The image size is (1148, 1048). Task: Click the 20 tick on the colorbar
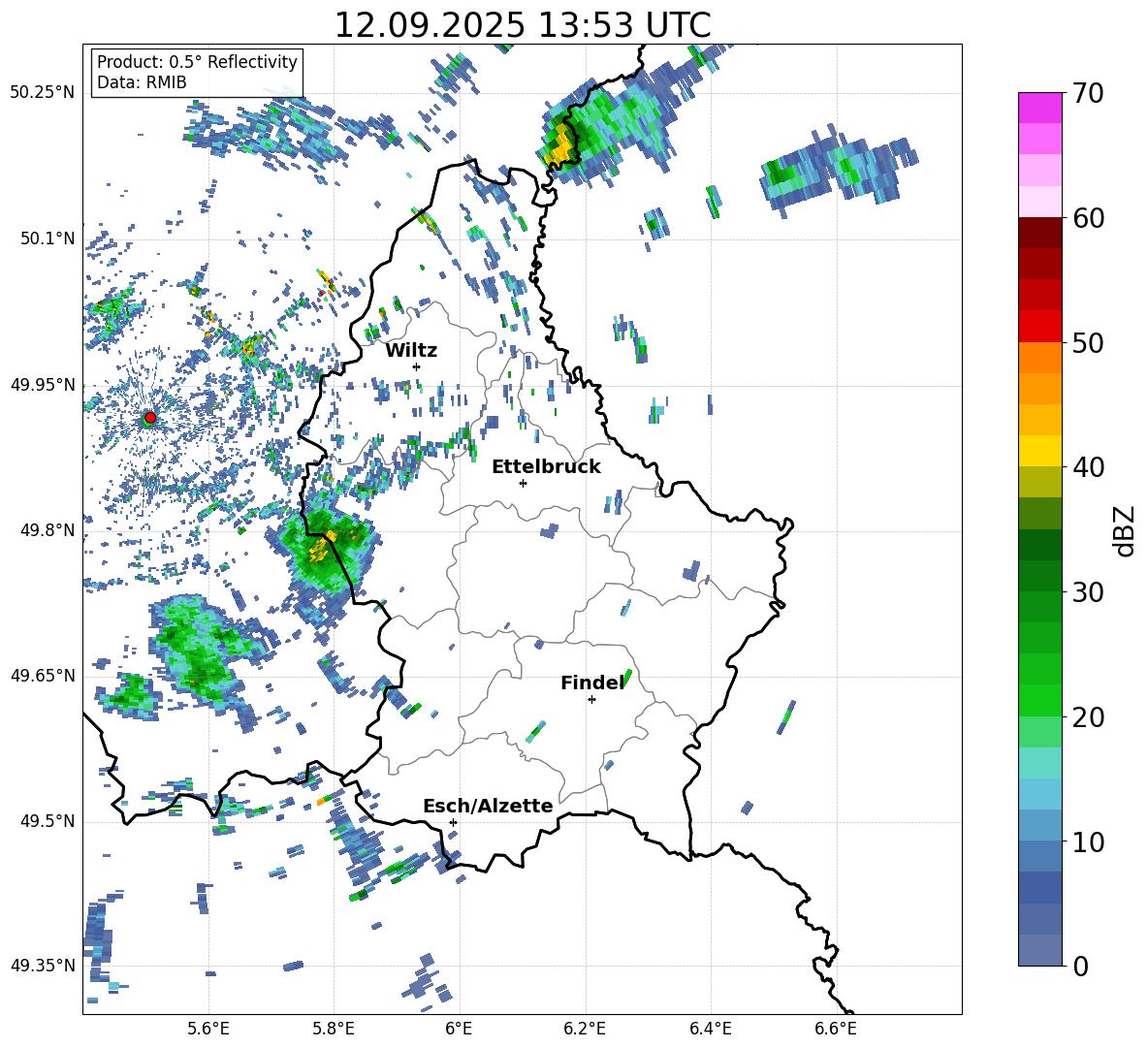coord(1089,716)
